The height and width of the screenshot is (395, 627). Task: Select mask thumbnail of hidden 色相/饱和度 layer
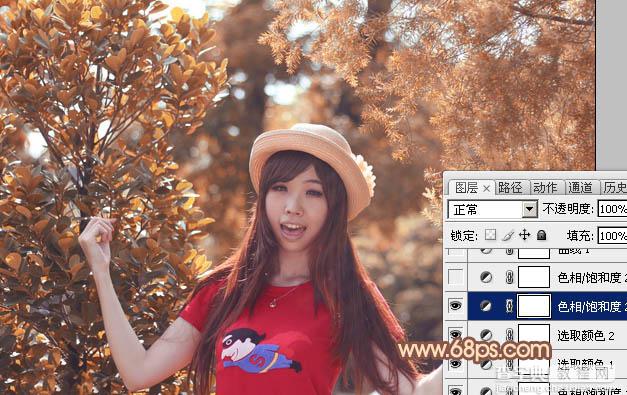[534, 277]
